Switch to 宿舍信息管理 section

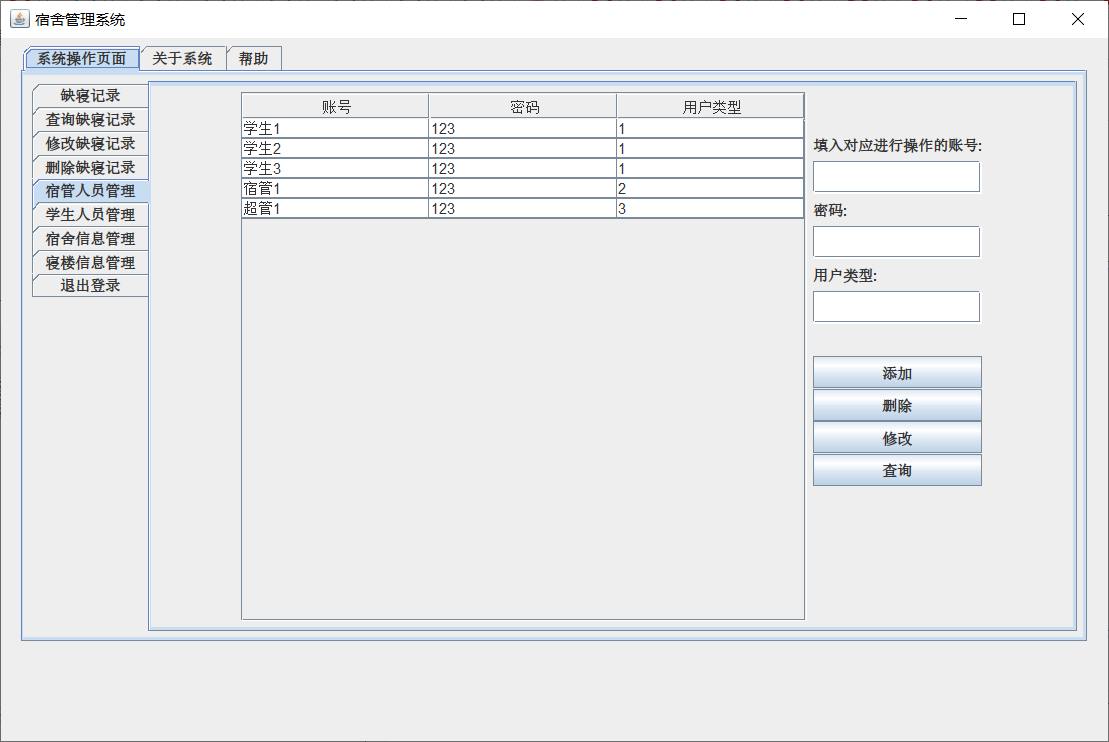click(89, 238)
